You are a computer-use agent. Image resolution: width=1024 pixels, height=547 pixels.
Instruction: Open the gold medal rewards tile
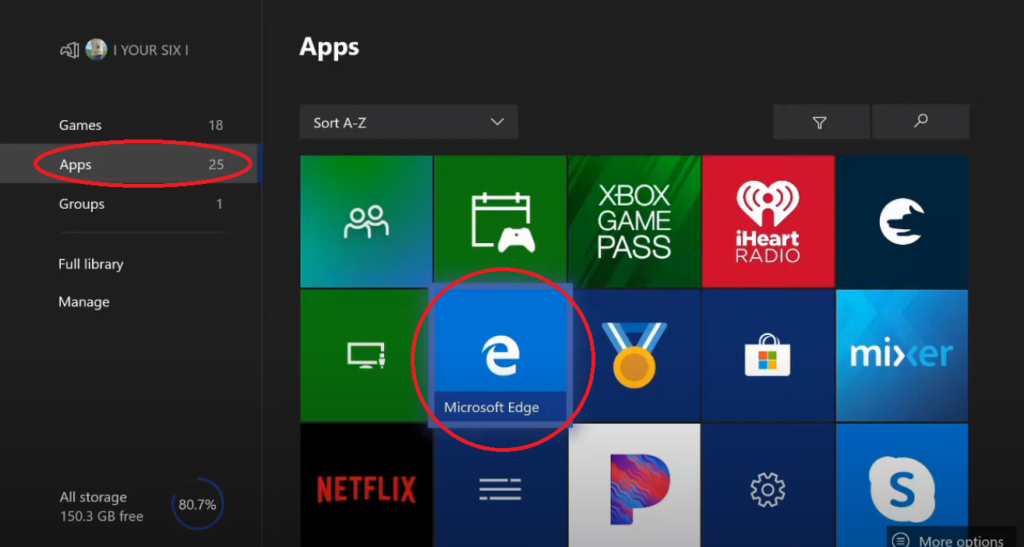coord(636,355)
